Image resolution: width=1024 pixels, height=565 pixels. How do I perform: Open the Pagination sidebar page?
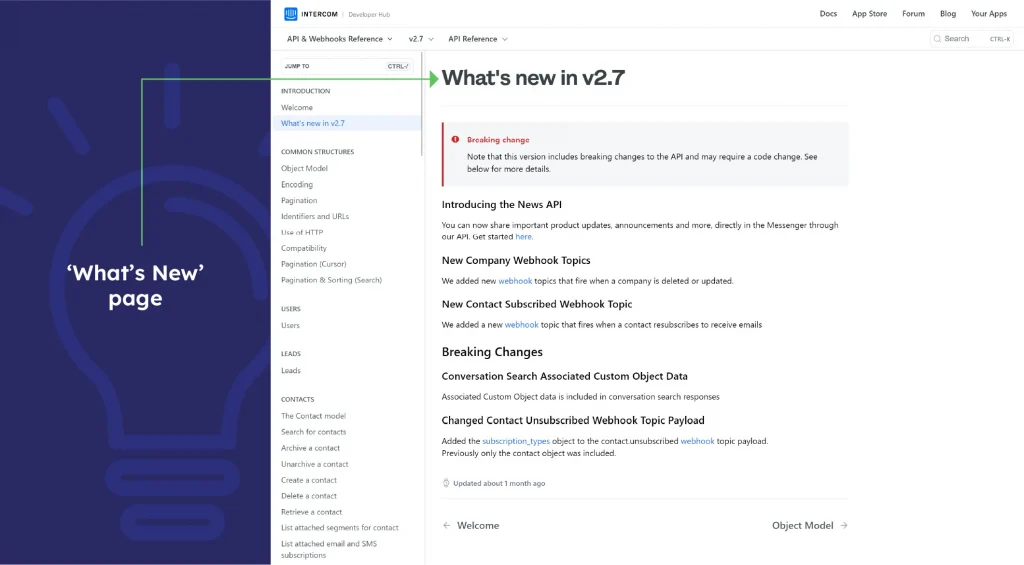299,201
